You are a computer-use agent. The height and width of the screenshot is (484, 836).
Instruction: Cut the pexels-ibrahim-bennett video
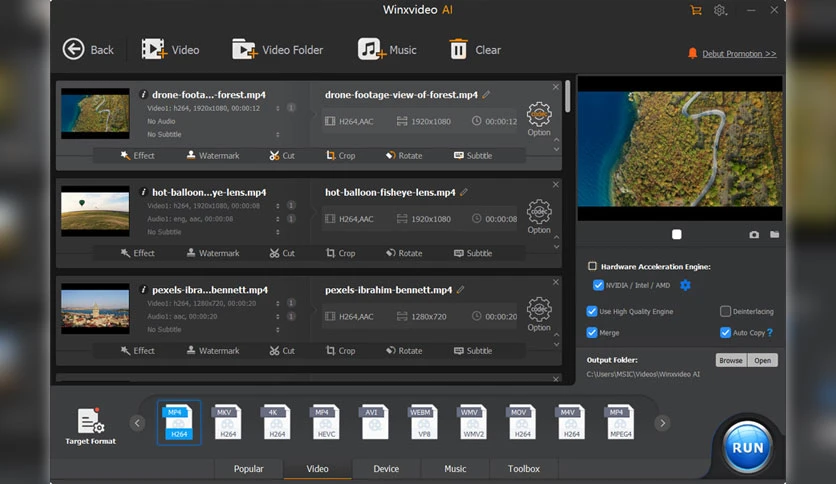(x=282, y=351)
